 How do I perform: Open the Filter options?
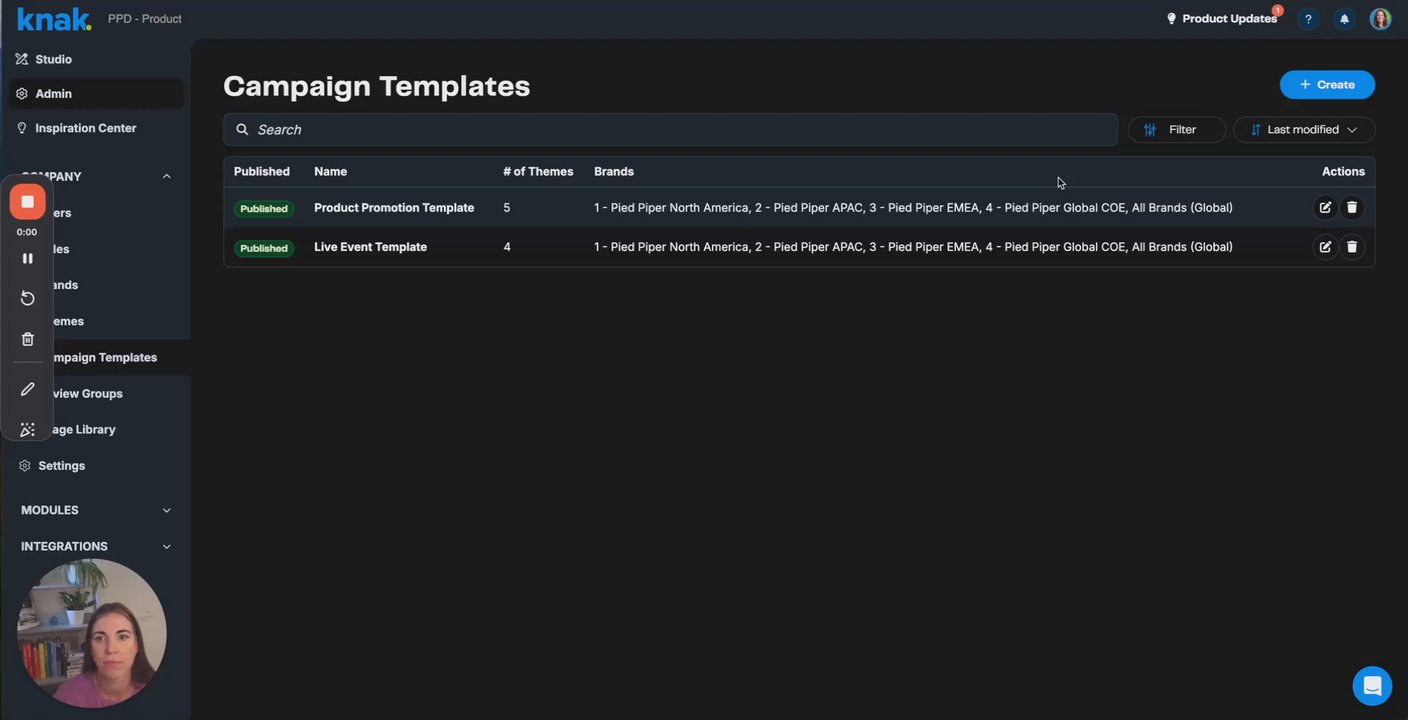tap(1176, 130)
